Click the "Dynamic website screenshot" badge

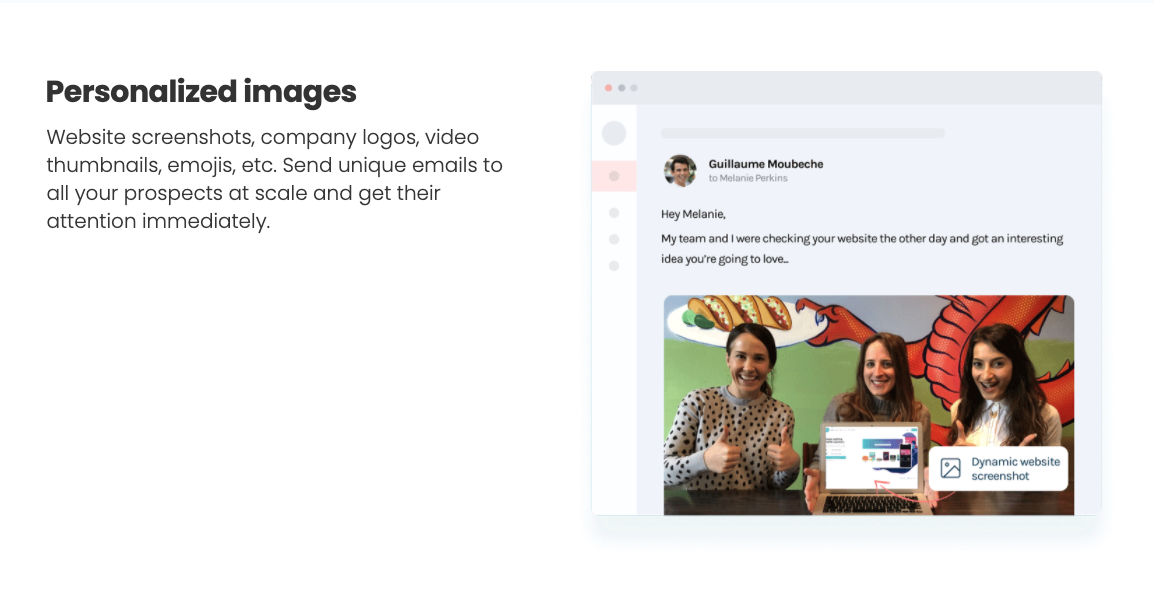(x=998, y=469)
